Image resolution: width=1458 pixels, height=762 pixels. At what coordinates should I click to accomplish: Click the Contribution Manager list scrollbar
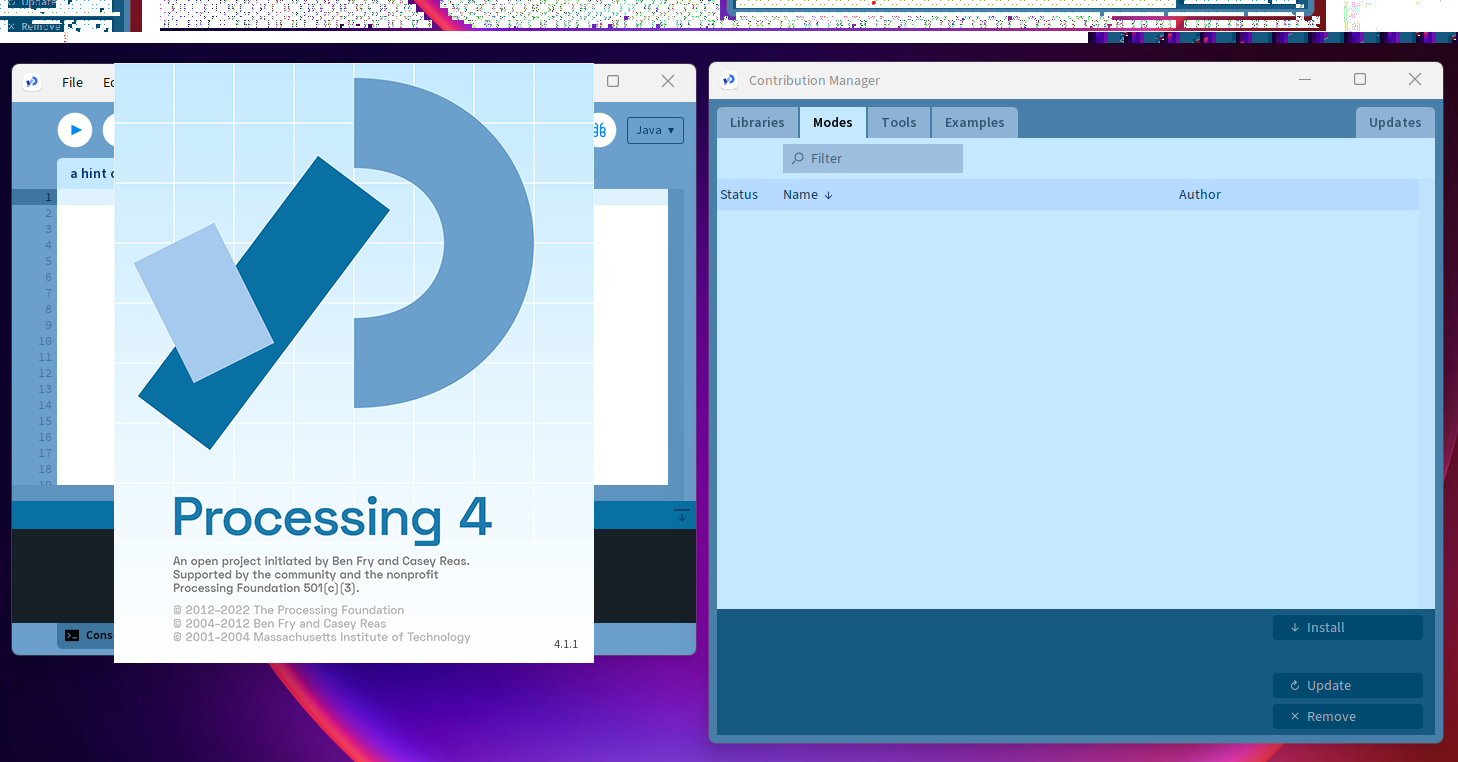1427,394
